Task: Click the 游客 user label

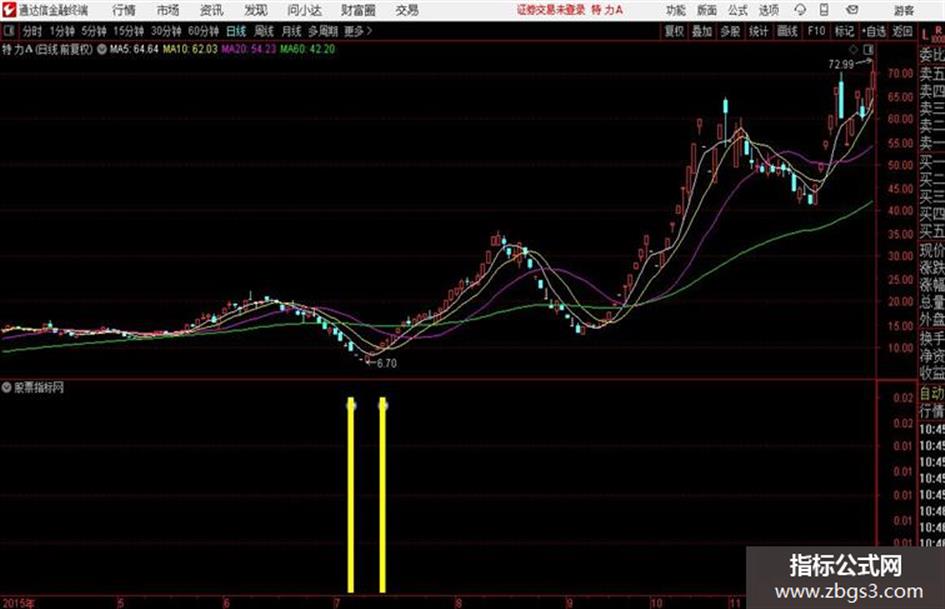Action: click(x=904, y=10)
